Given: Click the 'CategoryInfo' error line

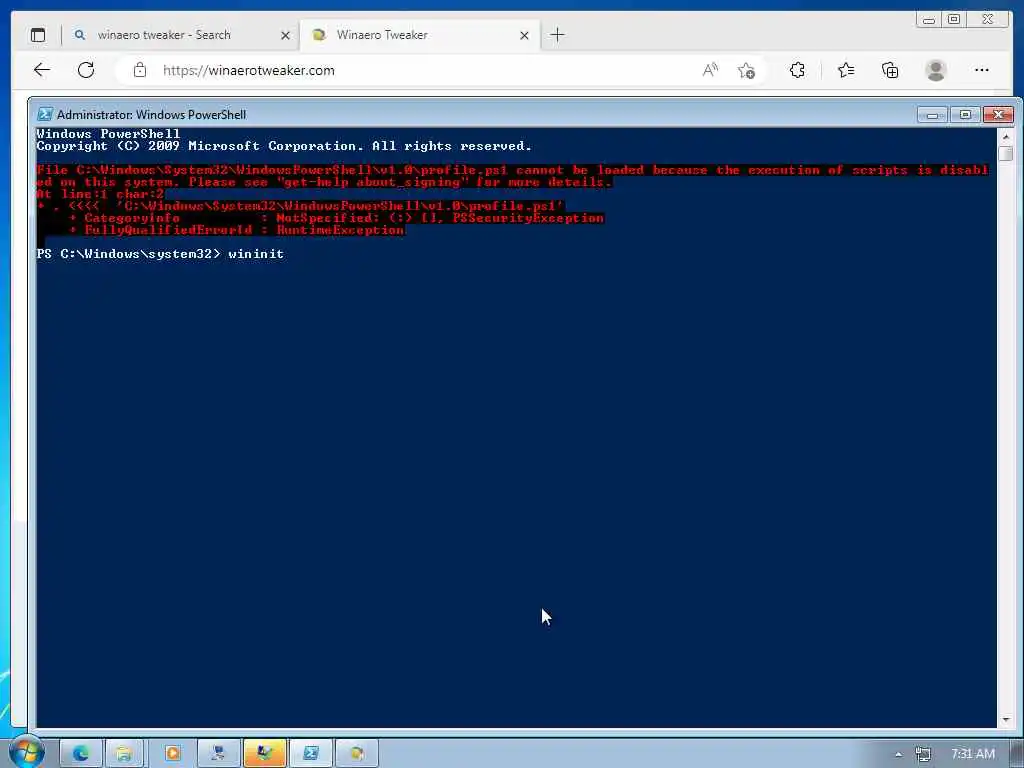Looking at the screenshot, I should [336, 218].
